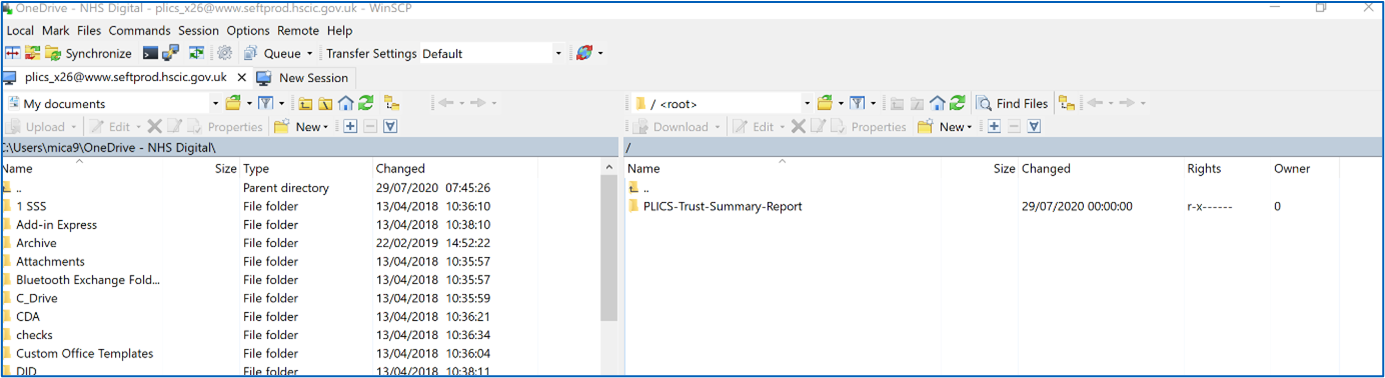Screen dimensions: 1385x378
Task: Click the Compare Directories icon in main toolbar
Action: click(13, 53)
